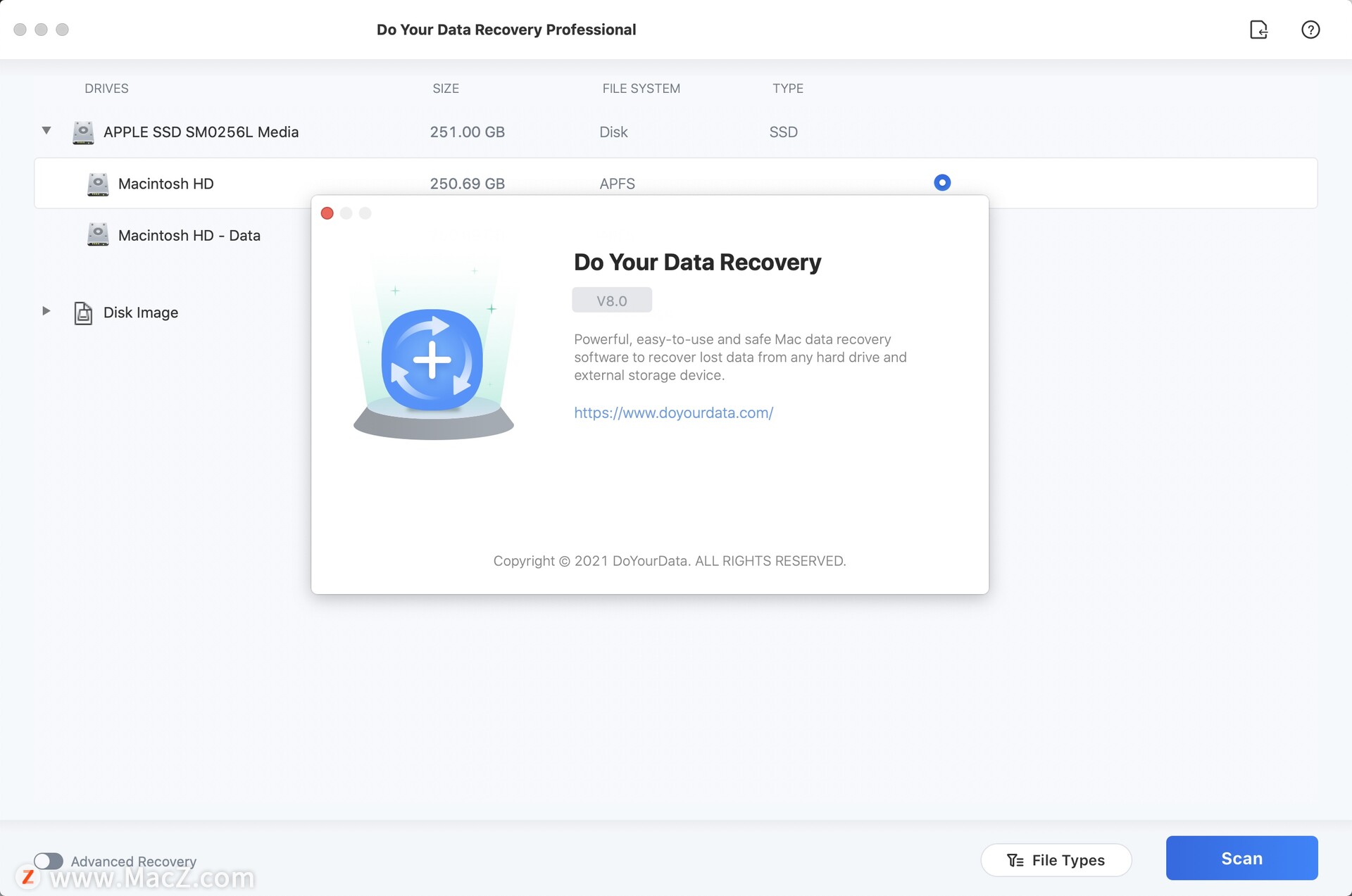
Task: Click the Scan button to start recovery
Action: coord(1242,857)
